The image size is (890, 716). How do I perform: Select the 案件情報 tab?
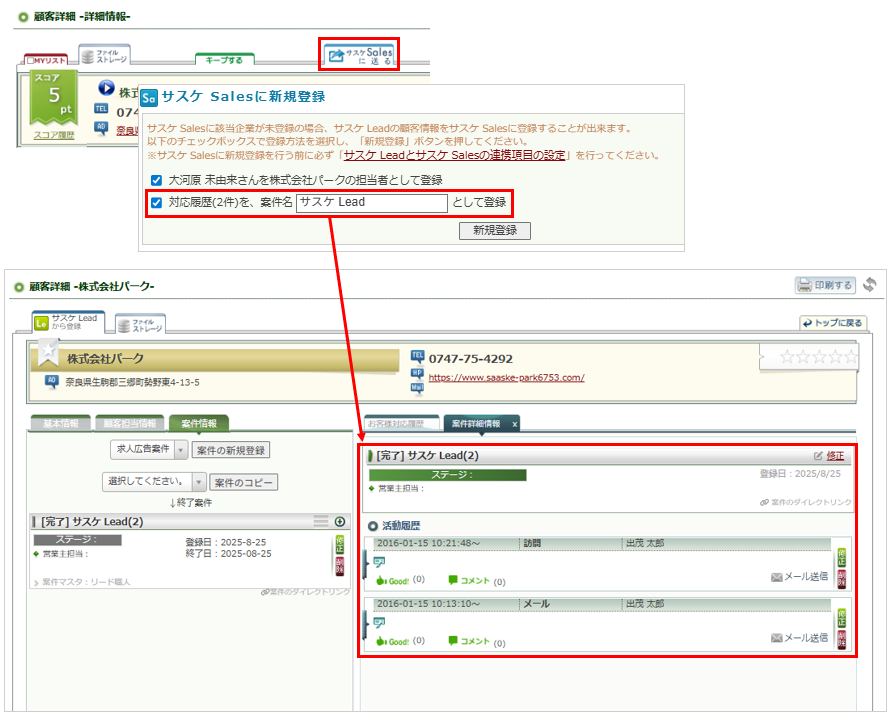pos(199,424)
